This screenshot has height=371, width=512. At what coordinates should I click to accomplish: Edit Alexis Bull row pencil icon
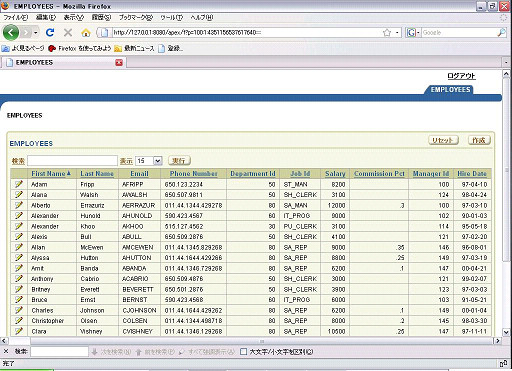19,236
